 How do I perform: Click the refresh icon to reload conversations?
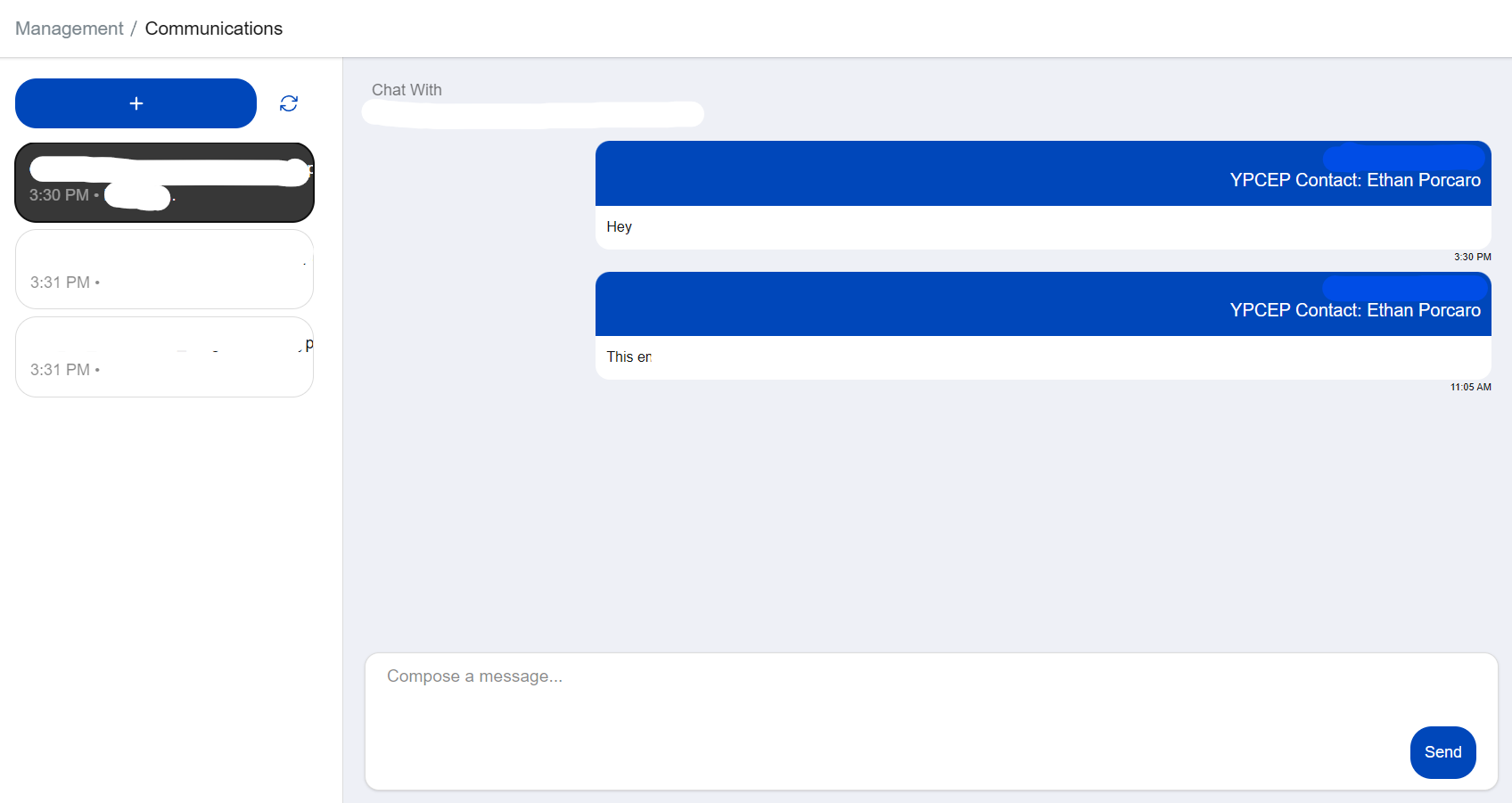289,103
